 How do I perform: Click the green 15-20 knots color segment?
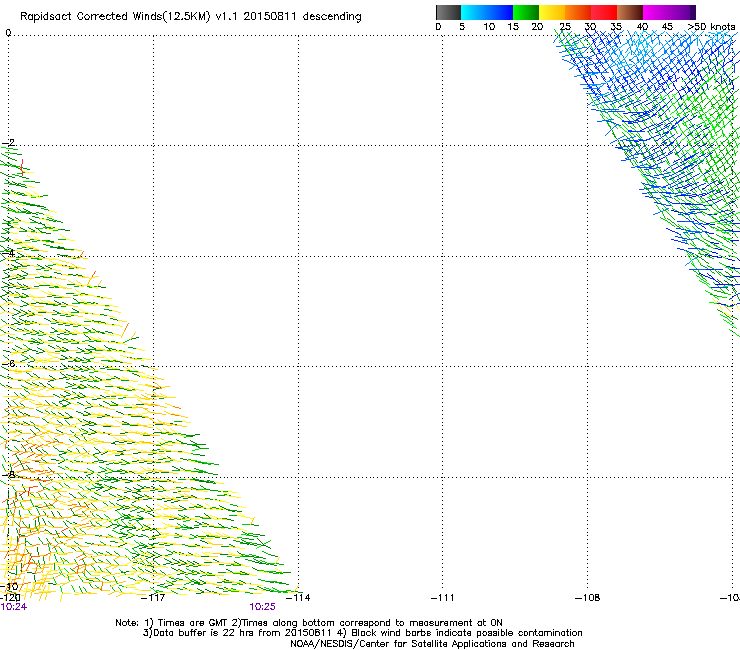[526, 12]
